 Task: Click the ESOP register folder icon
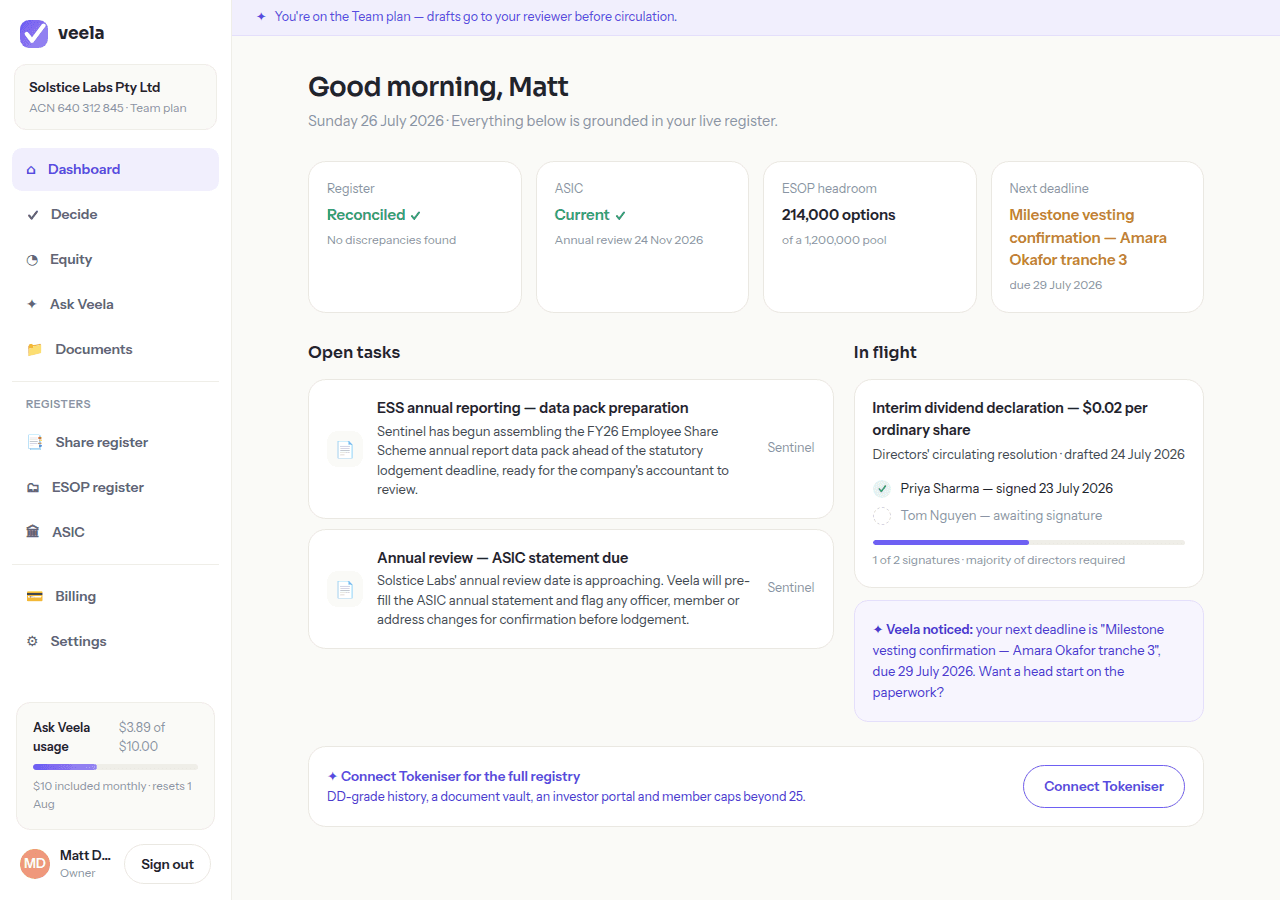[32, 487]
